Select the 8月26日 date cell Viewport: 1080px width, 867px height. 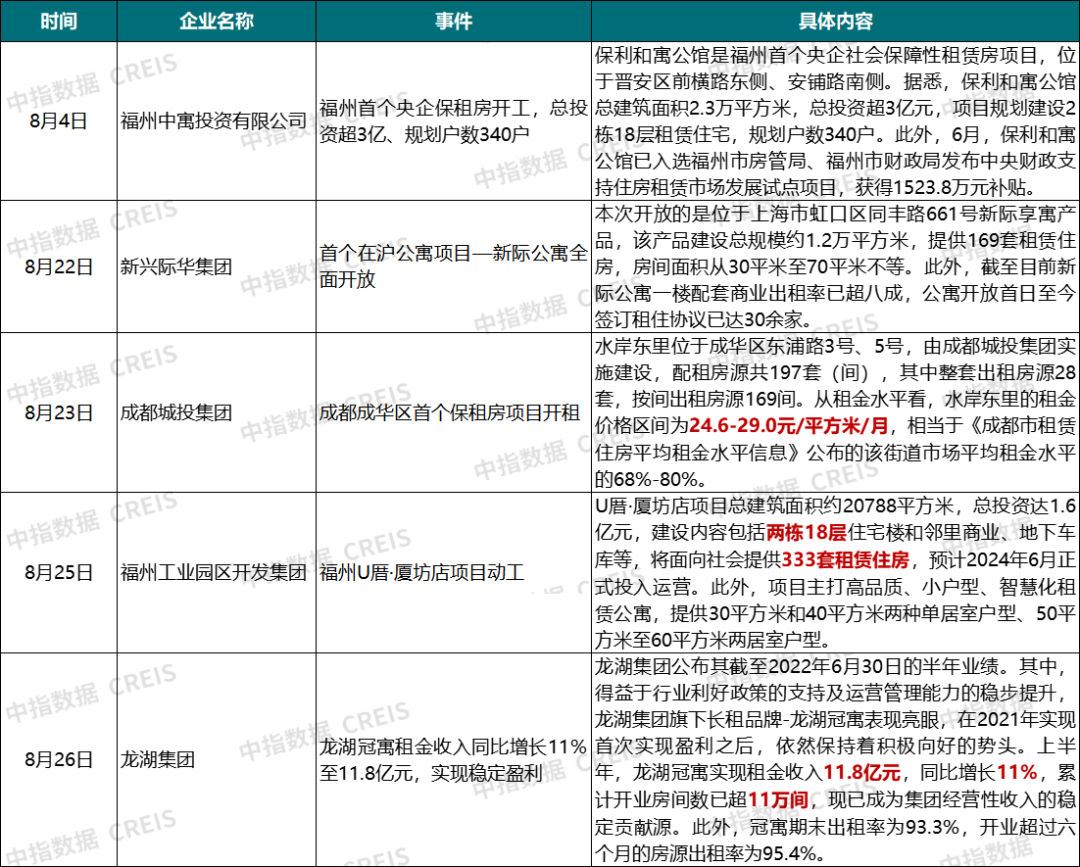(59, 760)
